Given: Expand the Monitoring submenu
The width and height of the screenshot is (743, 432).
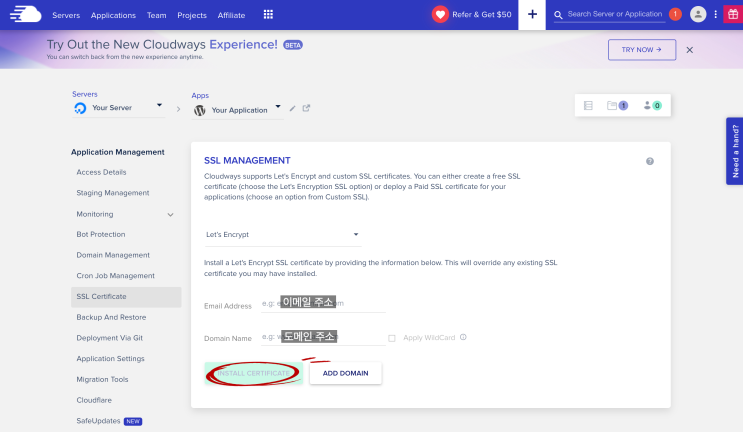Looking at the screenshot, I should pyautogui.click(x=170, y=215).
